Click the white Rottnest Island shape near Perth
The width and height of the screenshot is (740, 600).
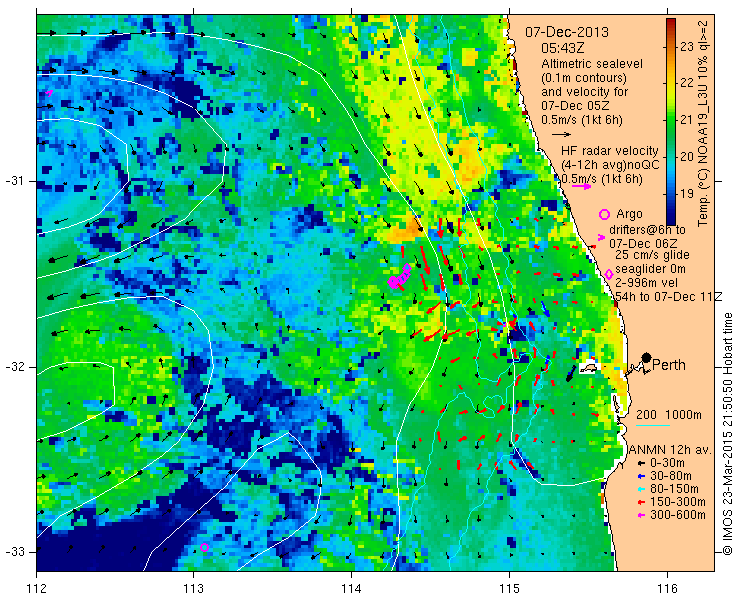tap(589, 367)
